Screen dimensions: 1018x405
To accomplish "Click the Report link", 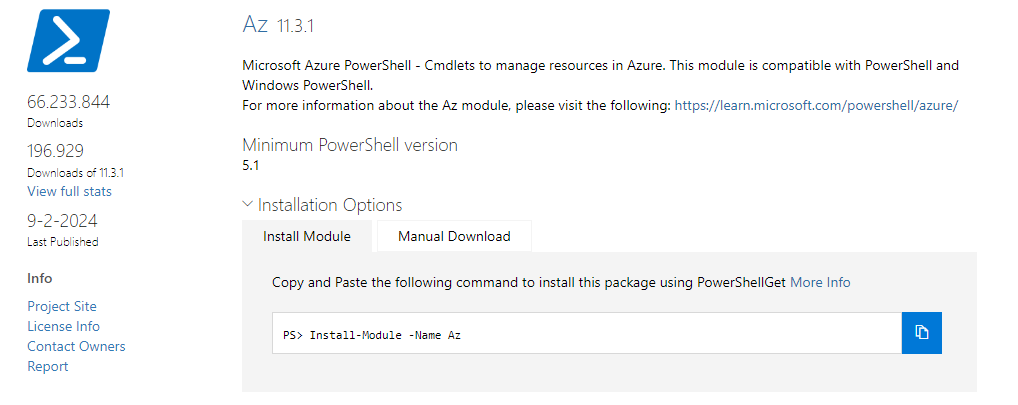I will (47, 367).
